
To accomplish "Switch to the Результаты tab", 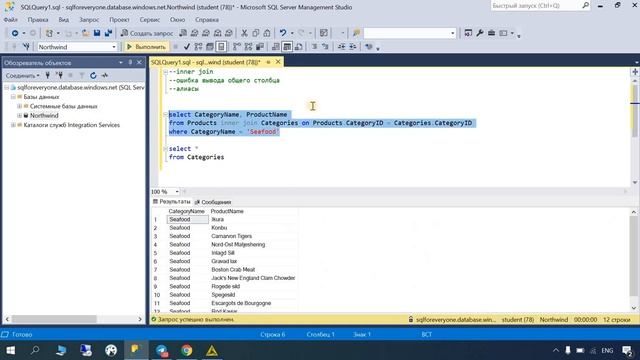I will (171, 202).
